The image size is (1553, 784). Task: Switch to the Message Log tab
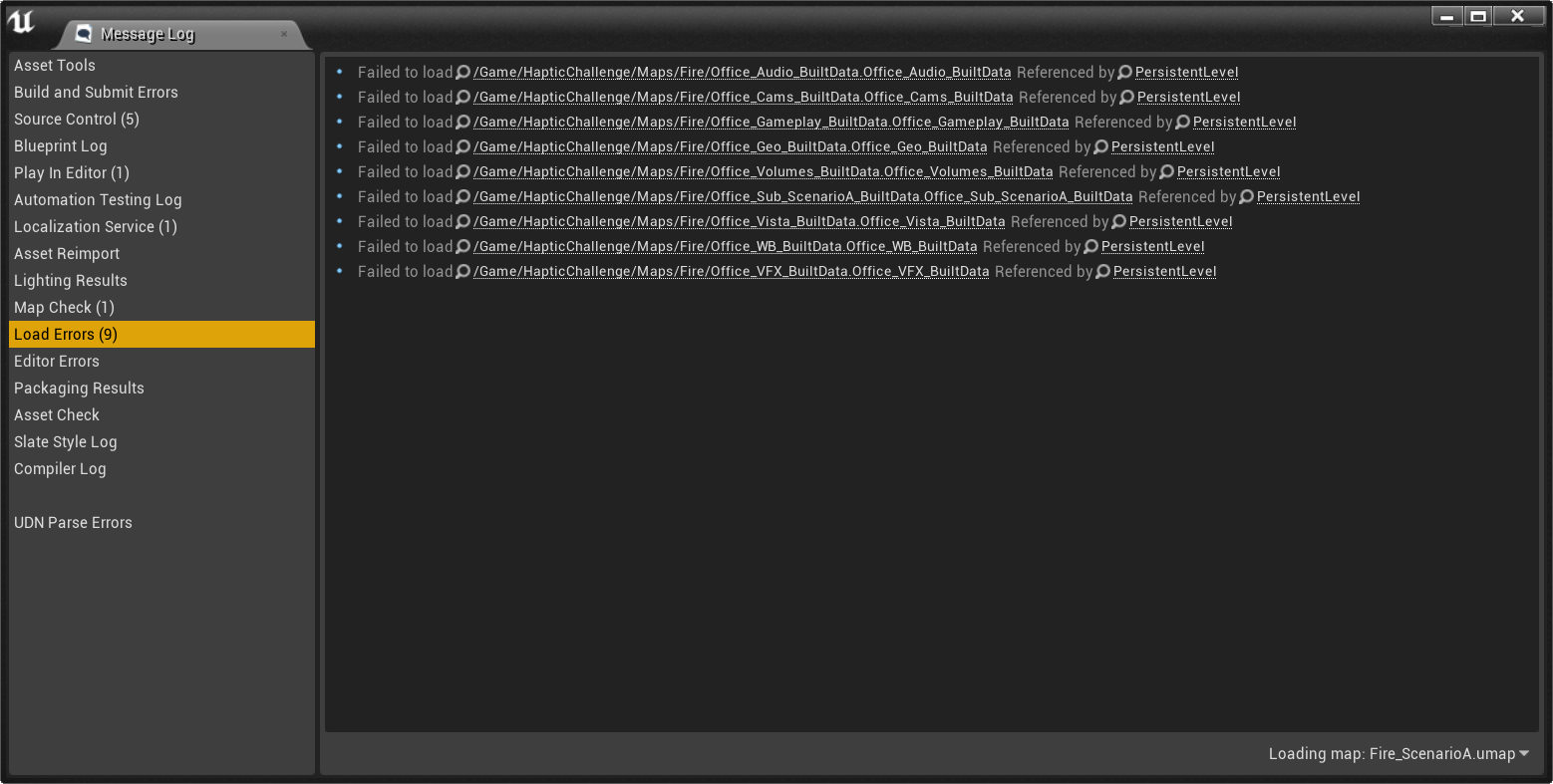148,33
